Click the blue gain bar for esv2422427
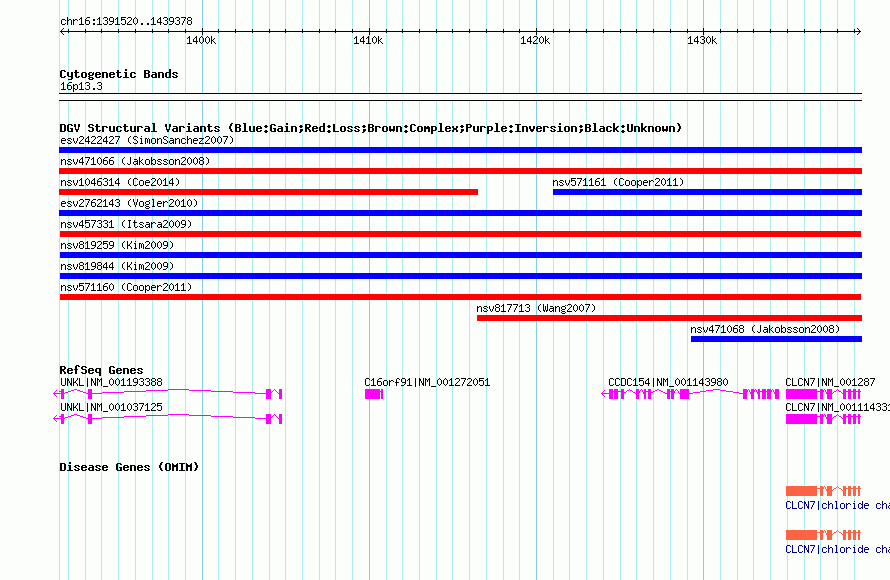The width and height of the screenshot is (890, 580). pyautogui.click(x=460, y=150)
